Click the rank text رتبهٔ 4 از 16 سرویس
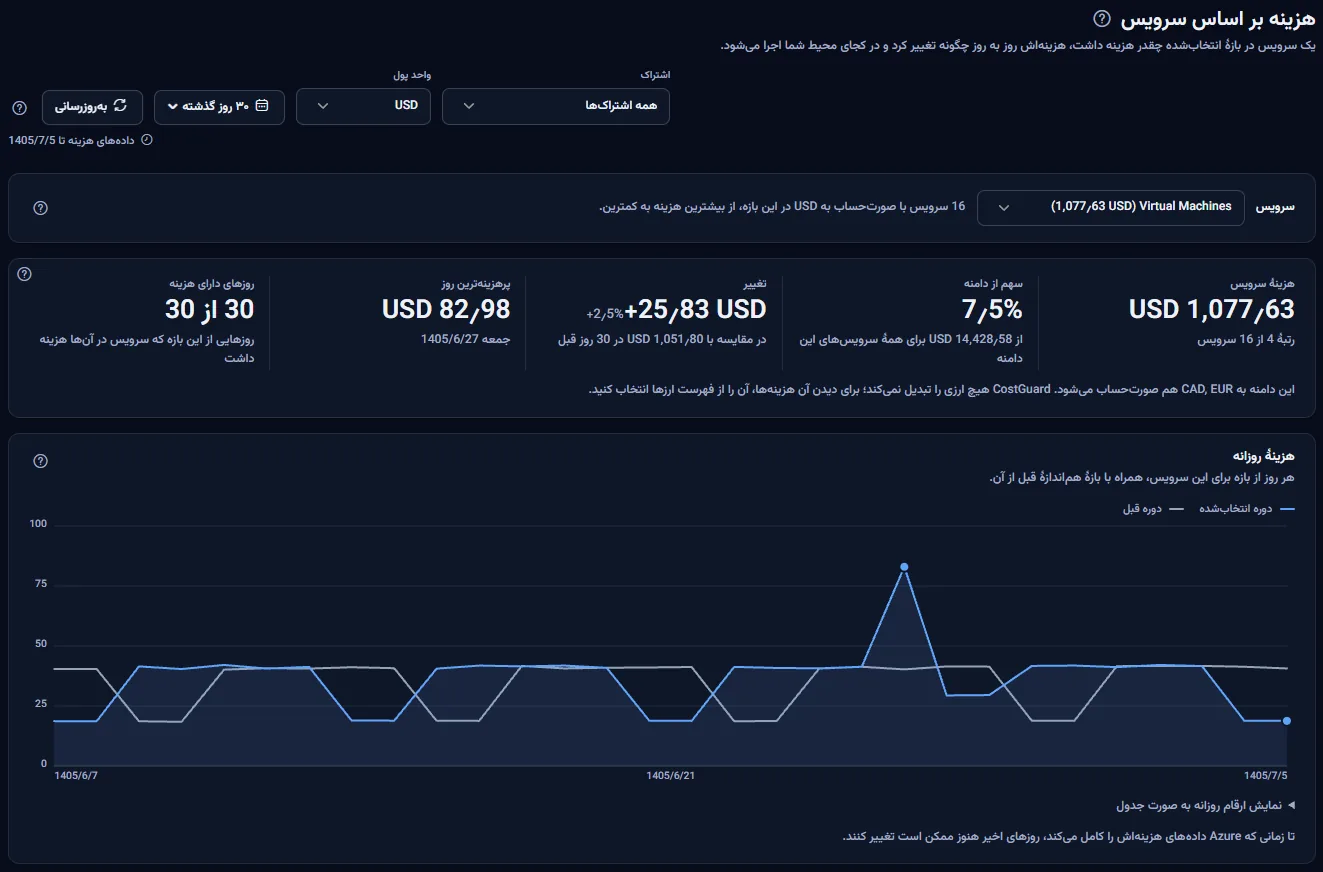The image size is (1323, 872). coord(1246,340)
